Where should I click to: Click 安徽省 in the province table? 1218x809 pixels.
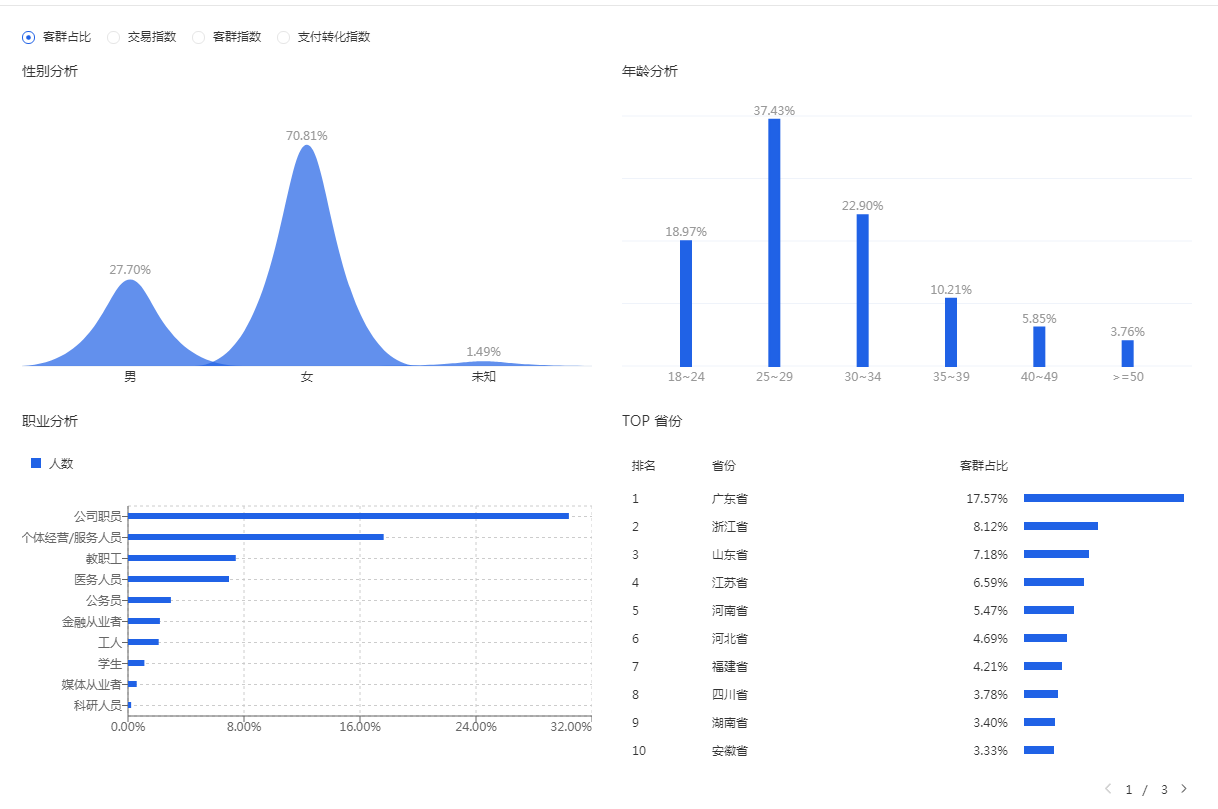(x=730, y=750)
